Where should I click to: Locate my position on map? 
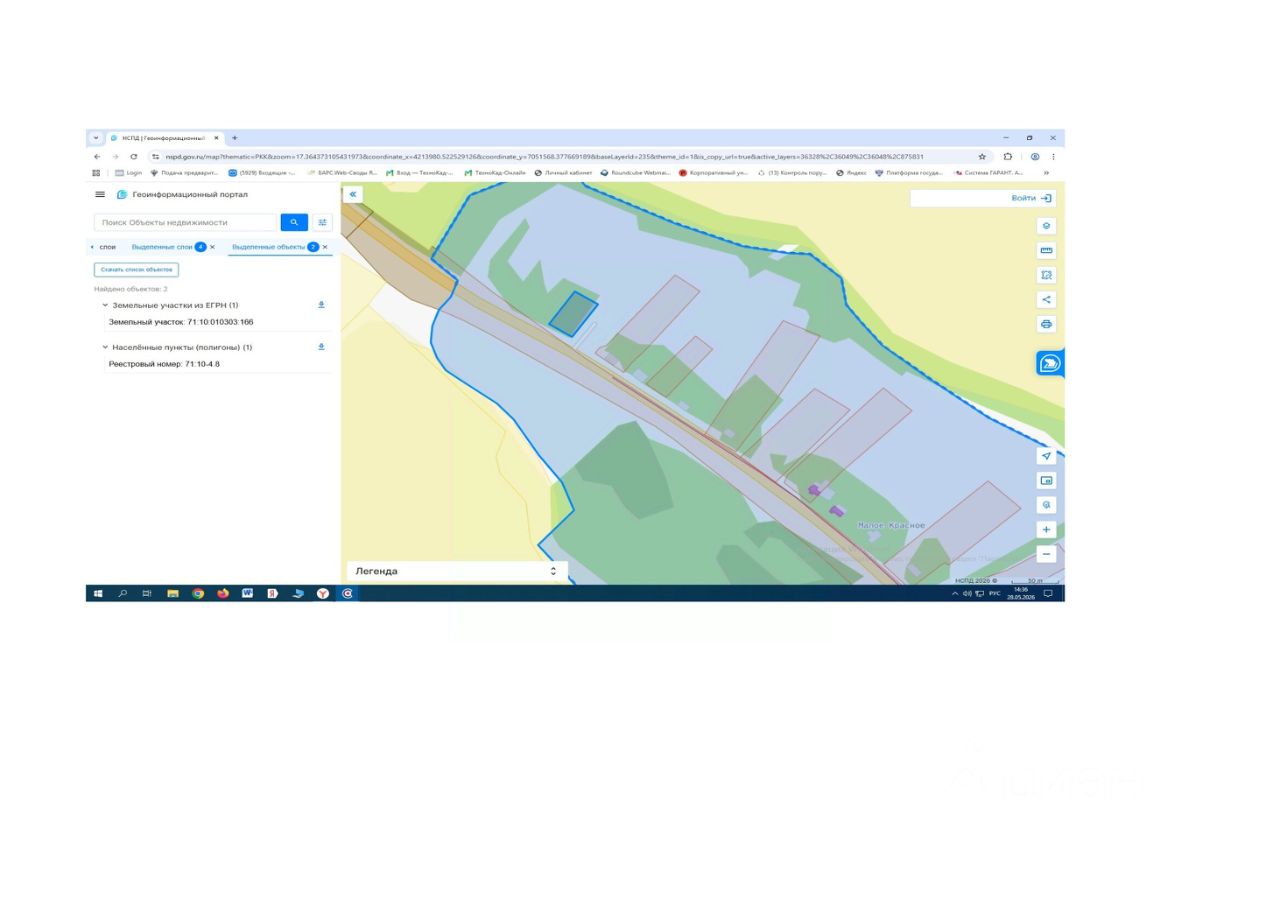tap(1046, 456)
